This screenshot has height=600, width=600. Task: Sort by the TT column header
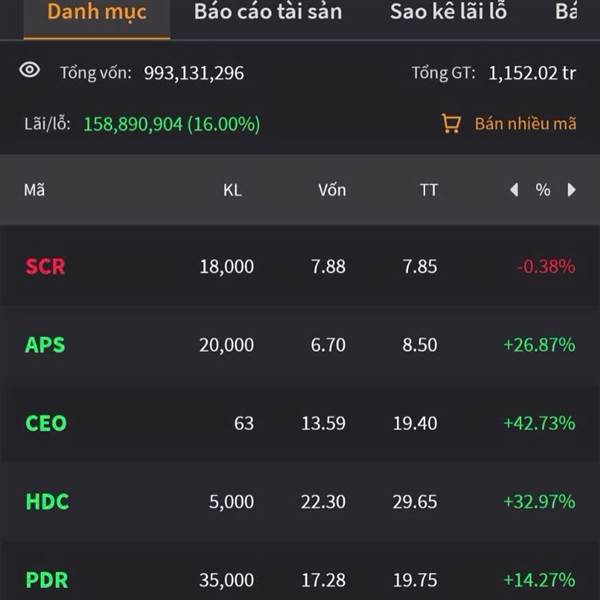429,190
